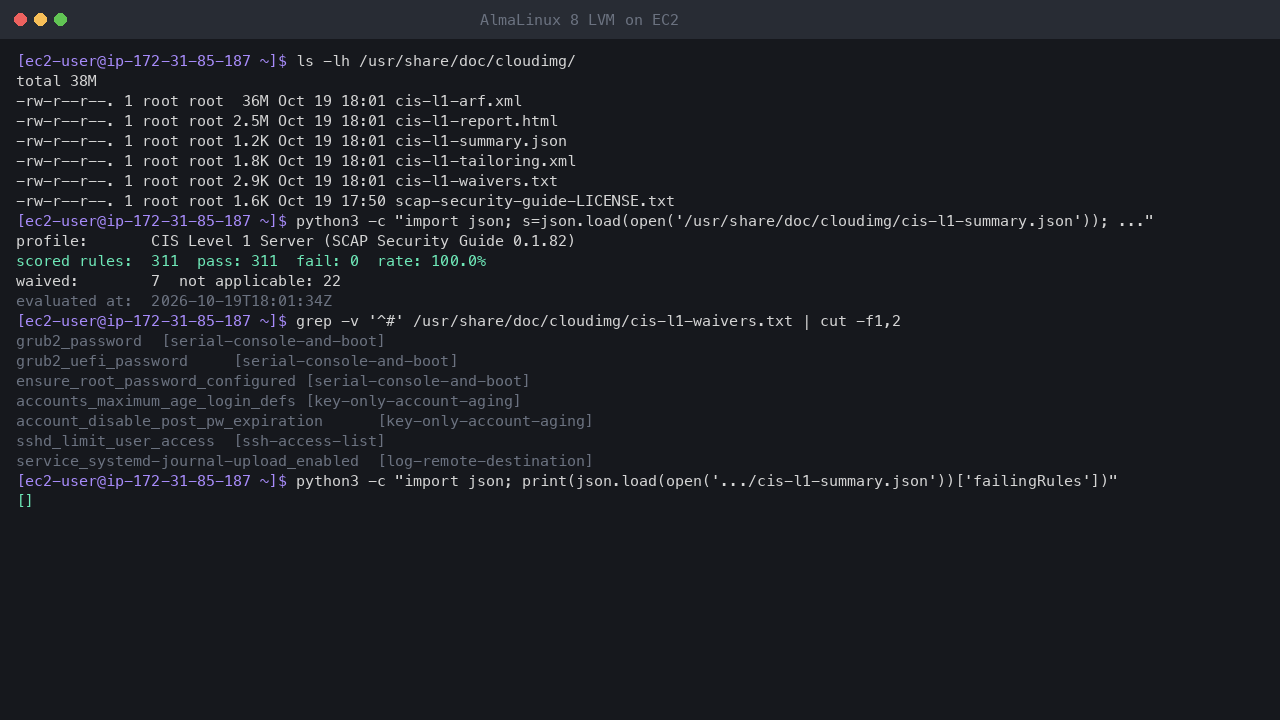Click 'account_disable_post_pw_expiration' waiver row
The image size is (1280, 720).
304,421
